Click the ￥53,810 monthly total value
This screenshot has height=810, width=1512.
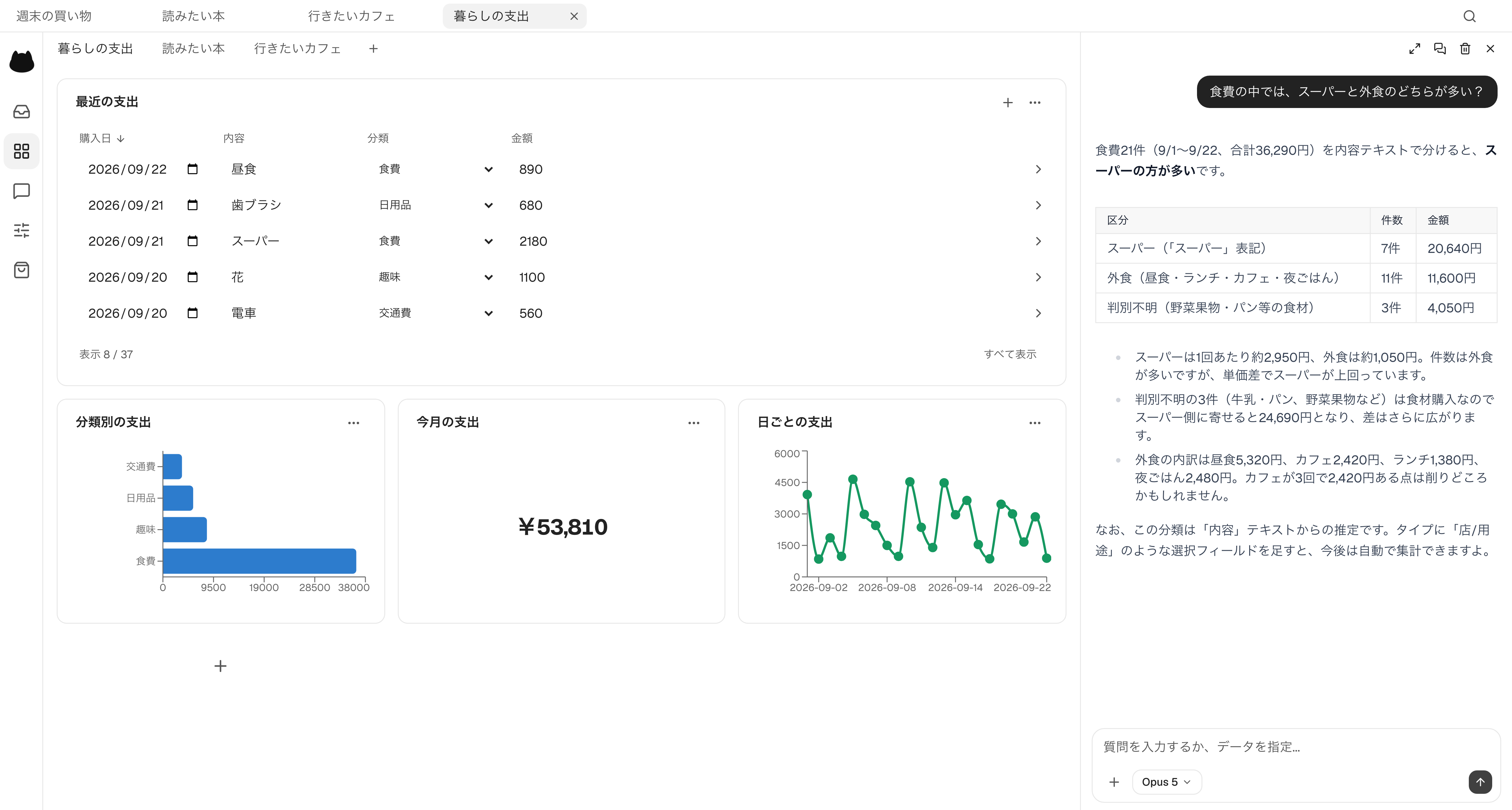pos(562,526)
